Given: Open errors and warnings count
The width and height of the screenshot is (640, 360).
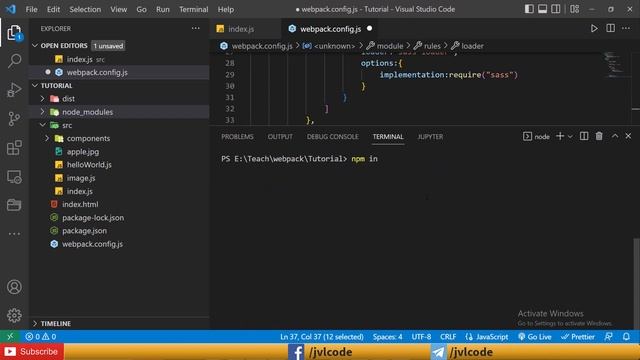Looking at the screenshot, I should pos(40,337).
